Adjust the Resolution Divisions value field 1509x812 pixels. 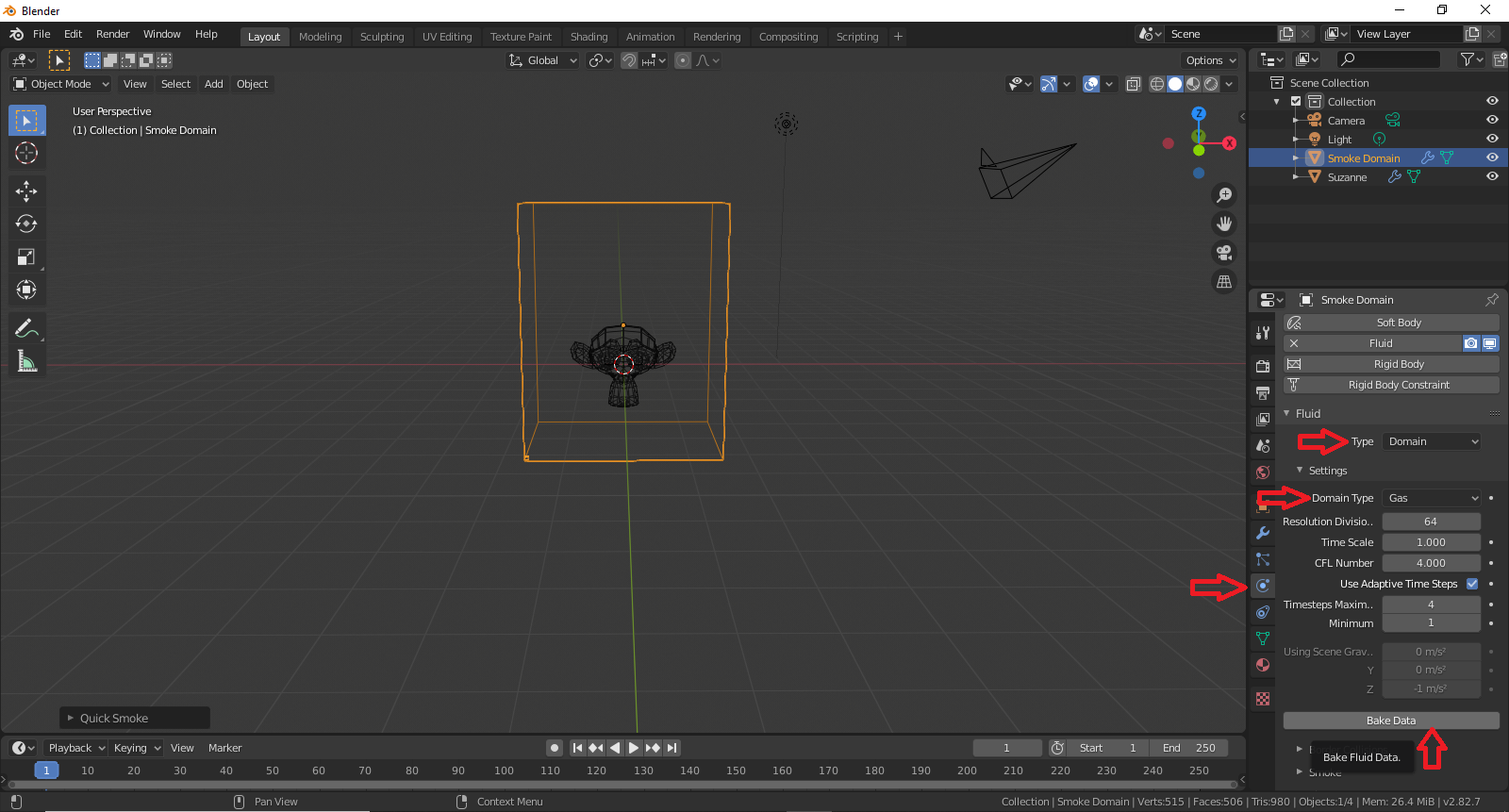(x=1432, y=522)
